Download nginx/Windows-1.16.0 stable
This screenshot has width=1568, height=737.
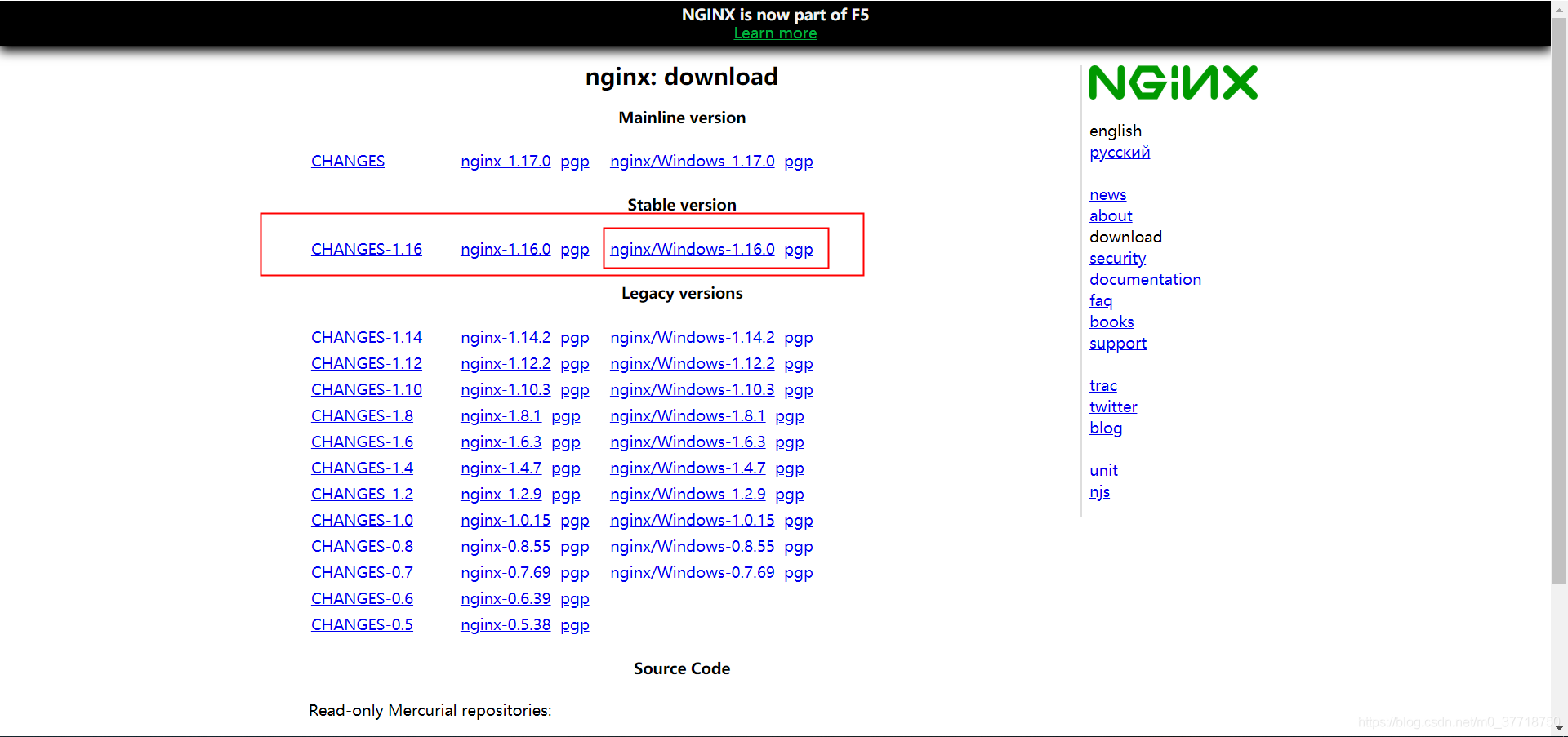point(693,249)
